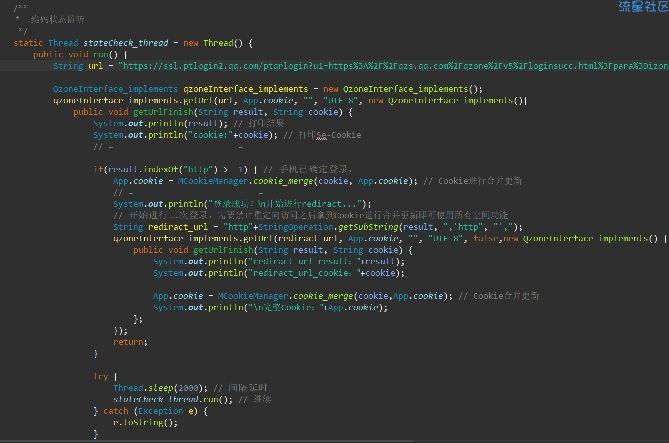This screenshot has width=669, height=443.
Task: Click the ssl.ptlogin2.qq.com URL string
Action: click(394, 66)
